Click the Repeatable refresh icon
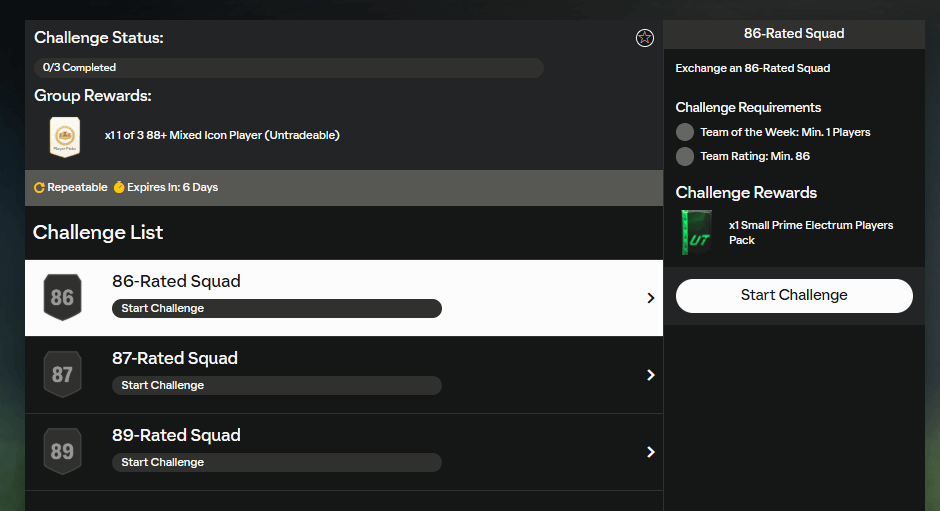The width and height of the screenshot is (940, 511). click(39, 188)
